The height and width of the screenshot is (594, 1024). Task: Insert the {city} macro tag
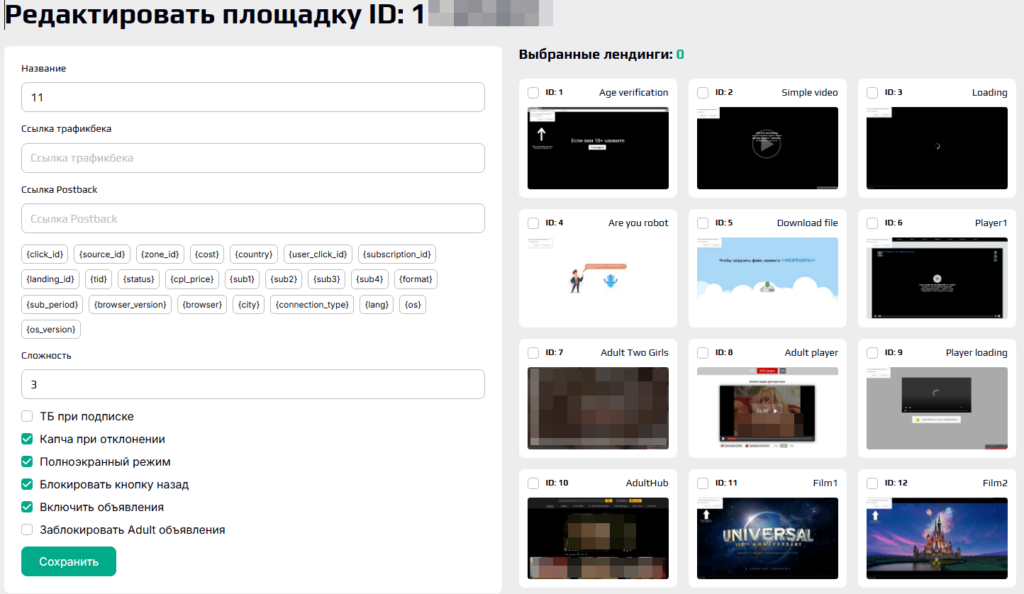[249, 304]
